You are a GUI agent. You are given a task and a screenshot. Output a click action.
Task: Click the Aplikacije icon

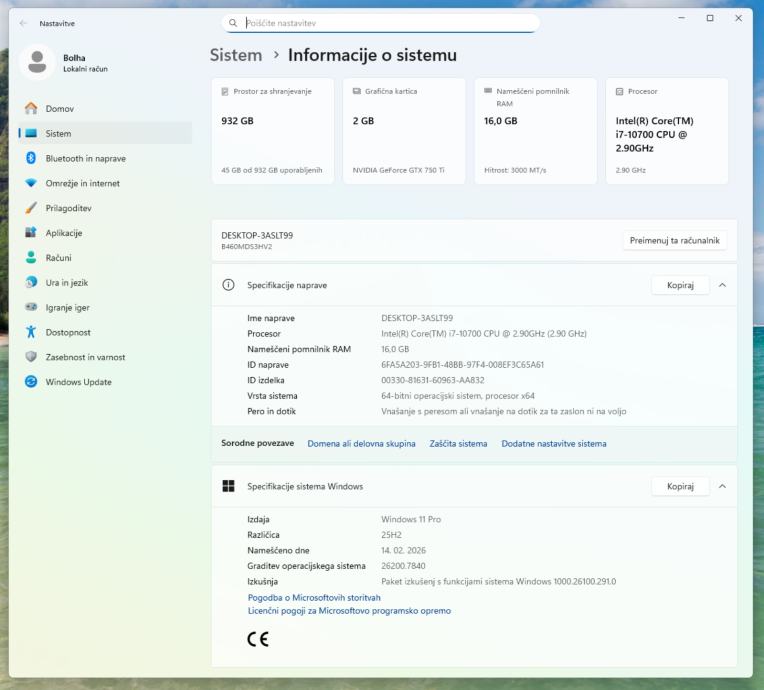[x=31, y=232]
